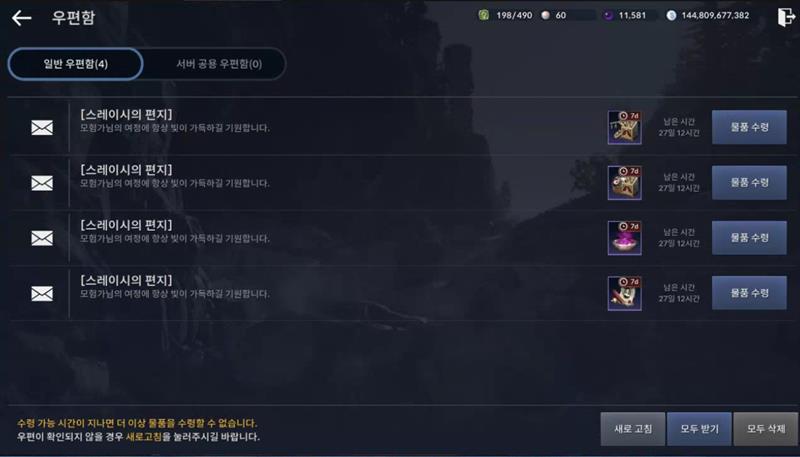Claim items from the third mail

pos(749,238)
